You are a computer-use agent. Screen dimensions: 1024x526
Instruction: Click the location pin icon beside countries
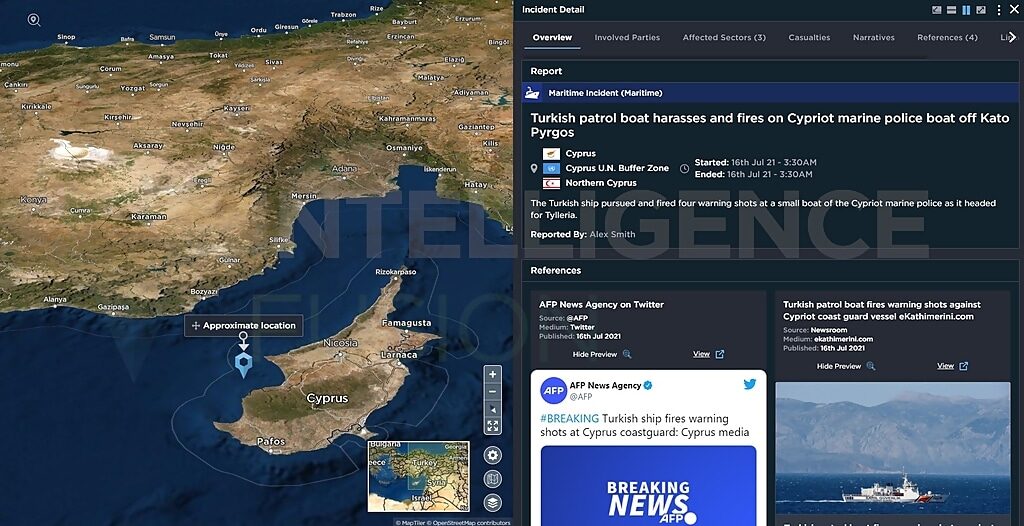tap(534, 169)
